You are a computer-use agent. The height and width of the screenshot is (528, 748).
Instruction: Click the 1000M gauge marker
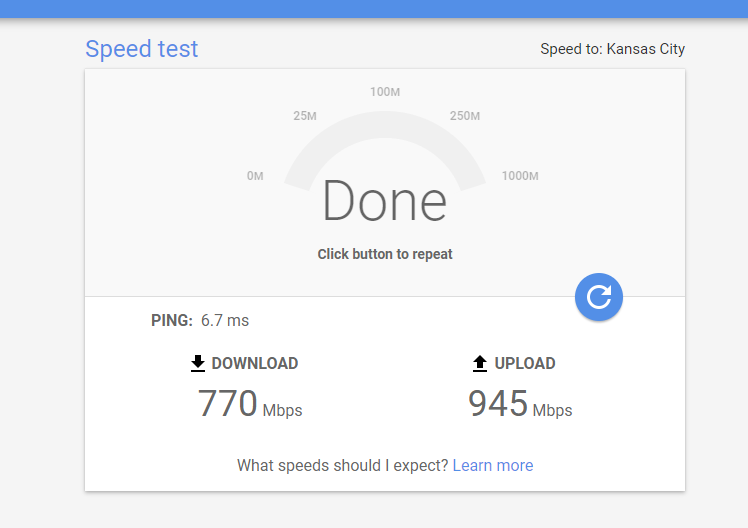(x=520, y=176)
